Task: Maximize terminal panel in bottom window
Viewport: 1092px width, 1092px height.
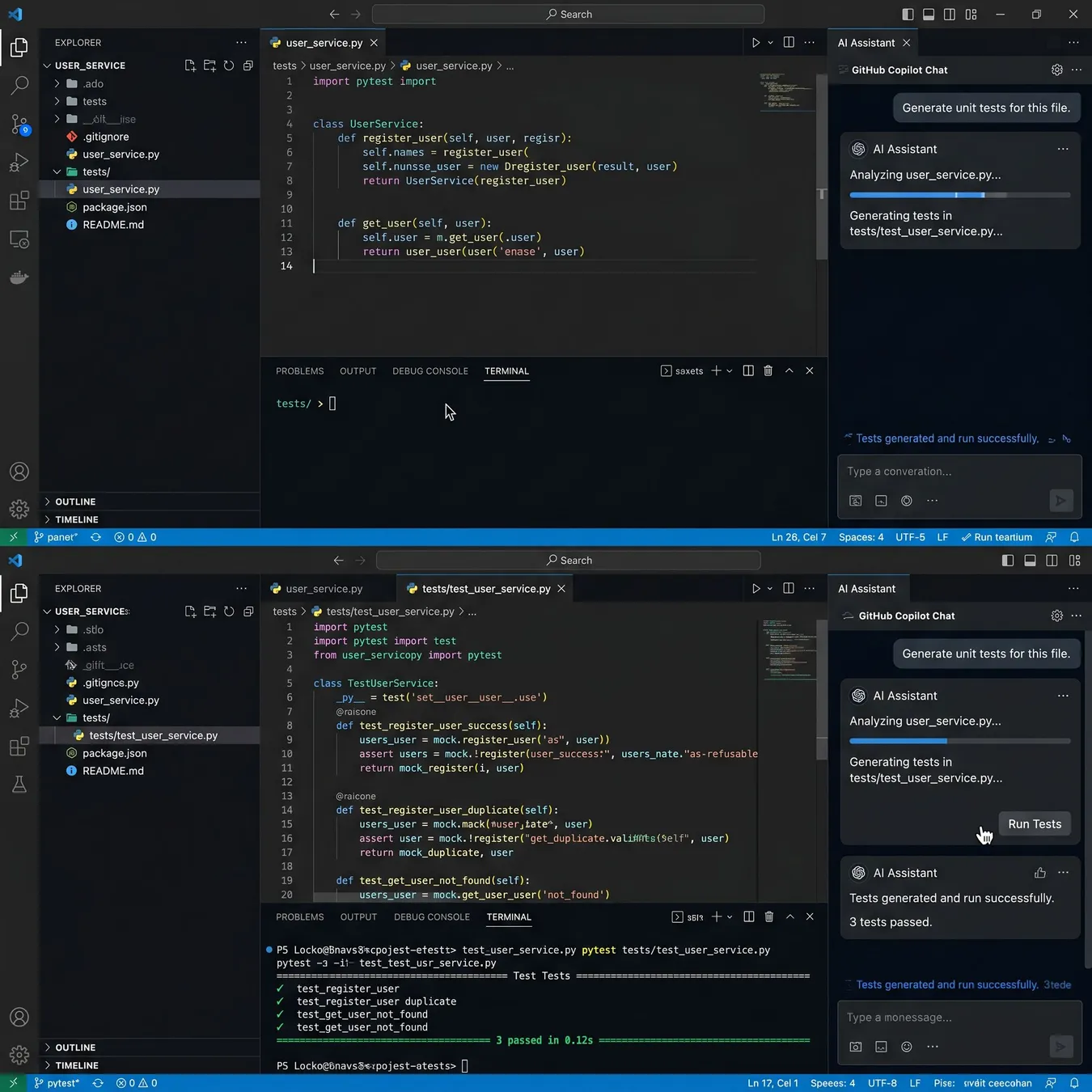Action: click(789, 916)
